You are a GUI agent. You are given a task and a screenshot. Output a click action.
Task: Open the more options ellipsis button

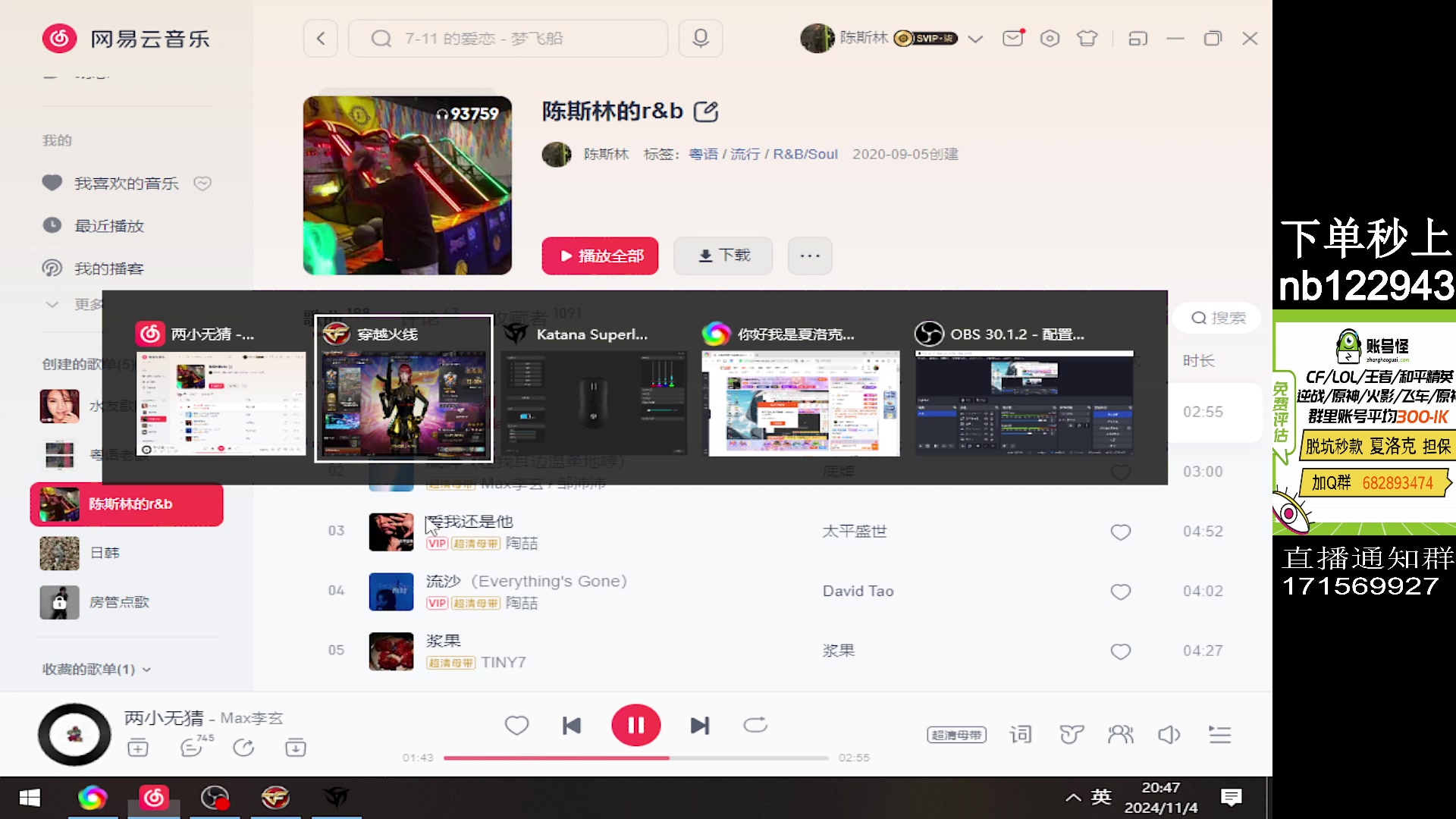click(x=810, y=256)
